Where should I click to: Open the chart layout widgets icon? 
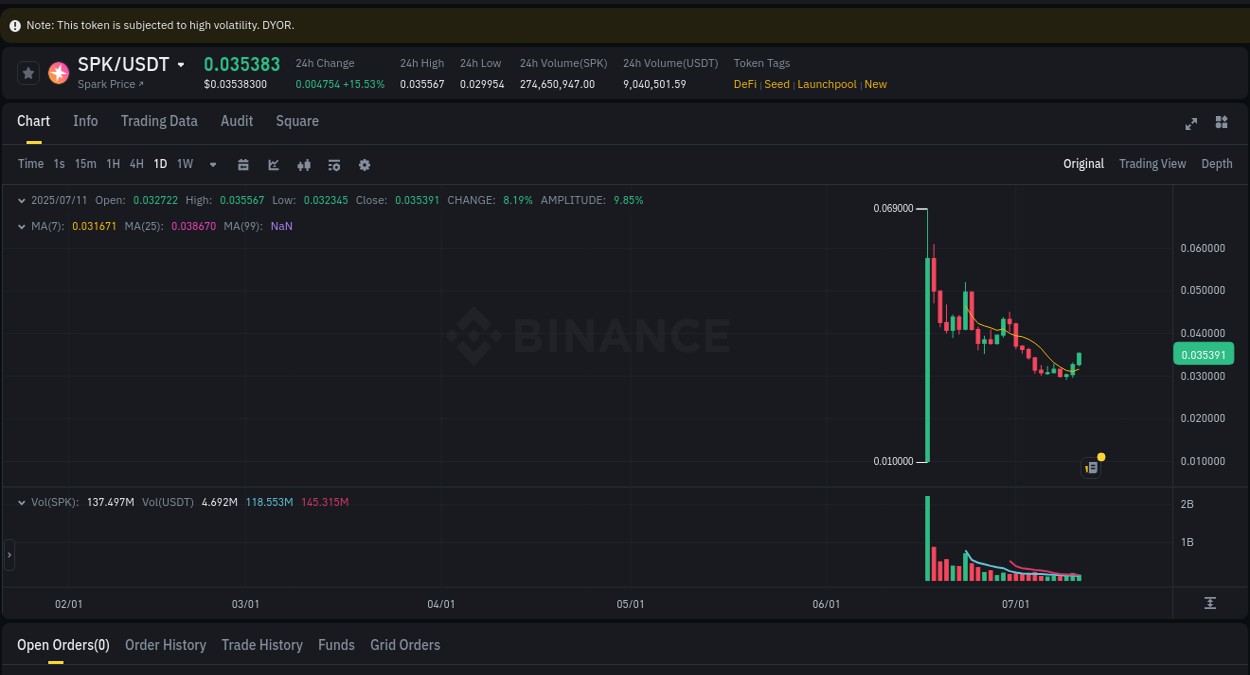pyautogui.click(x=1221, y=123)
